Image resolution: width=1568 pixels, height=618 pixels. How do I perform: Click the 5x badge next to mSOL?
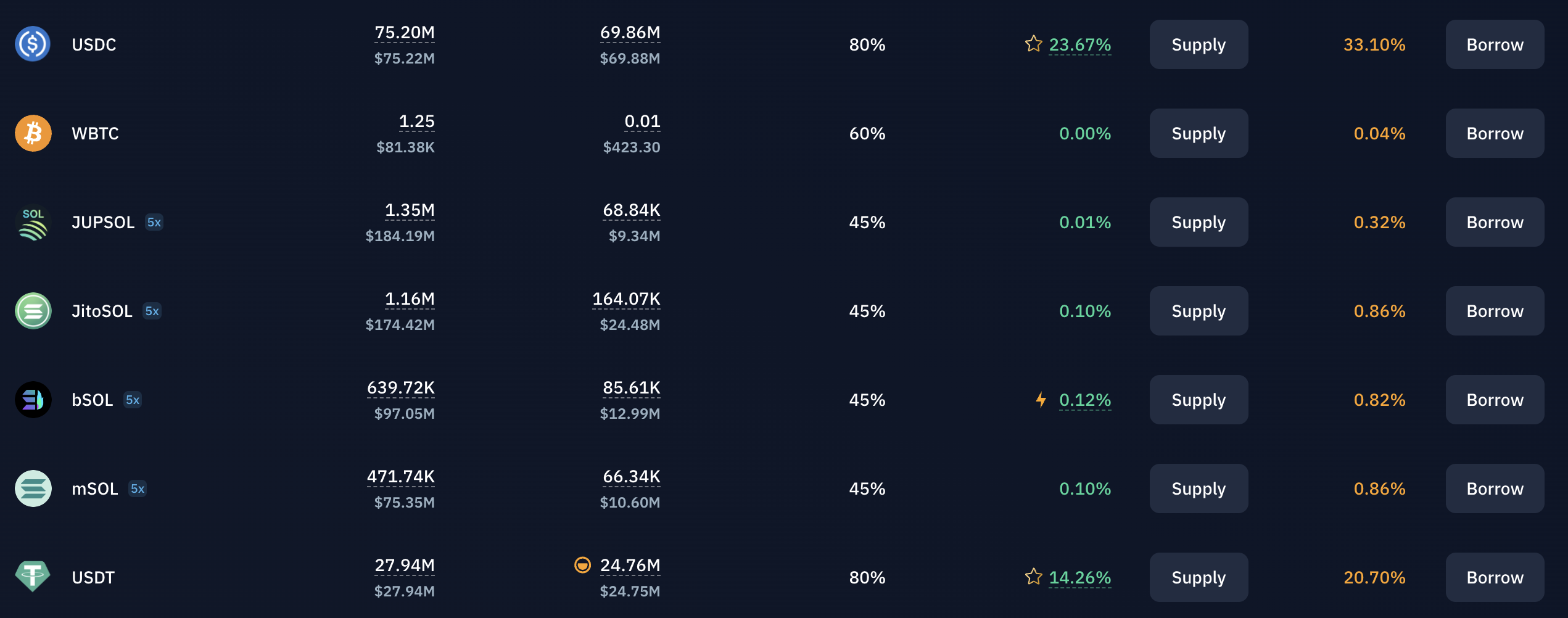138,488
